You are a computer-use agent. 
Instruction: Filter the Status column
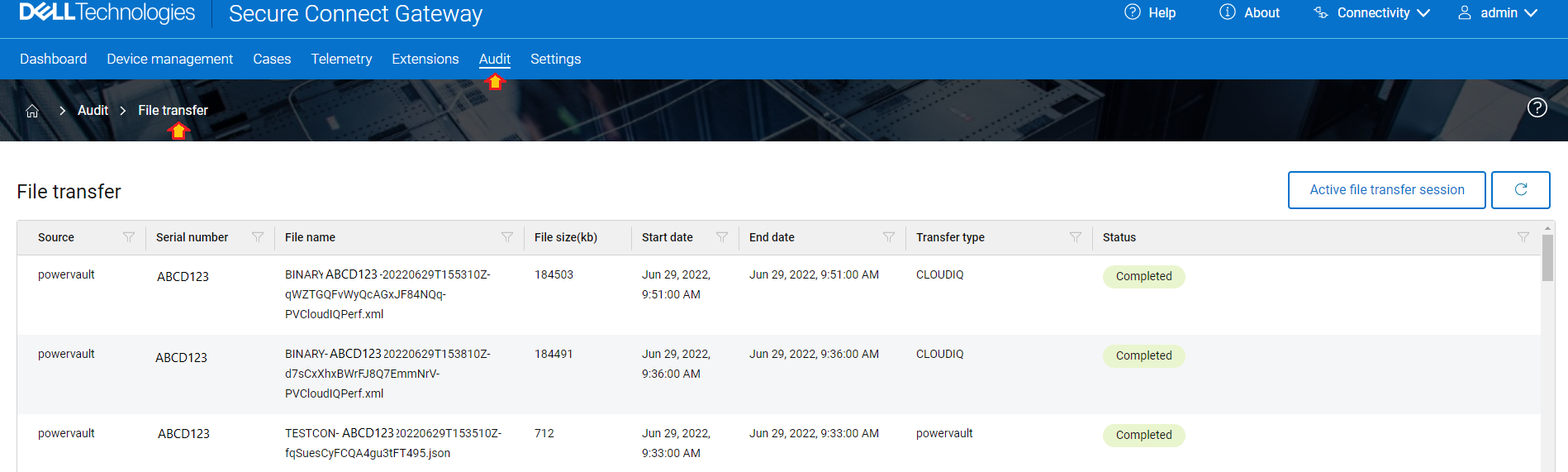pos(1523,237)
